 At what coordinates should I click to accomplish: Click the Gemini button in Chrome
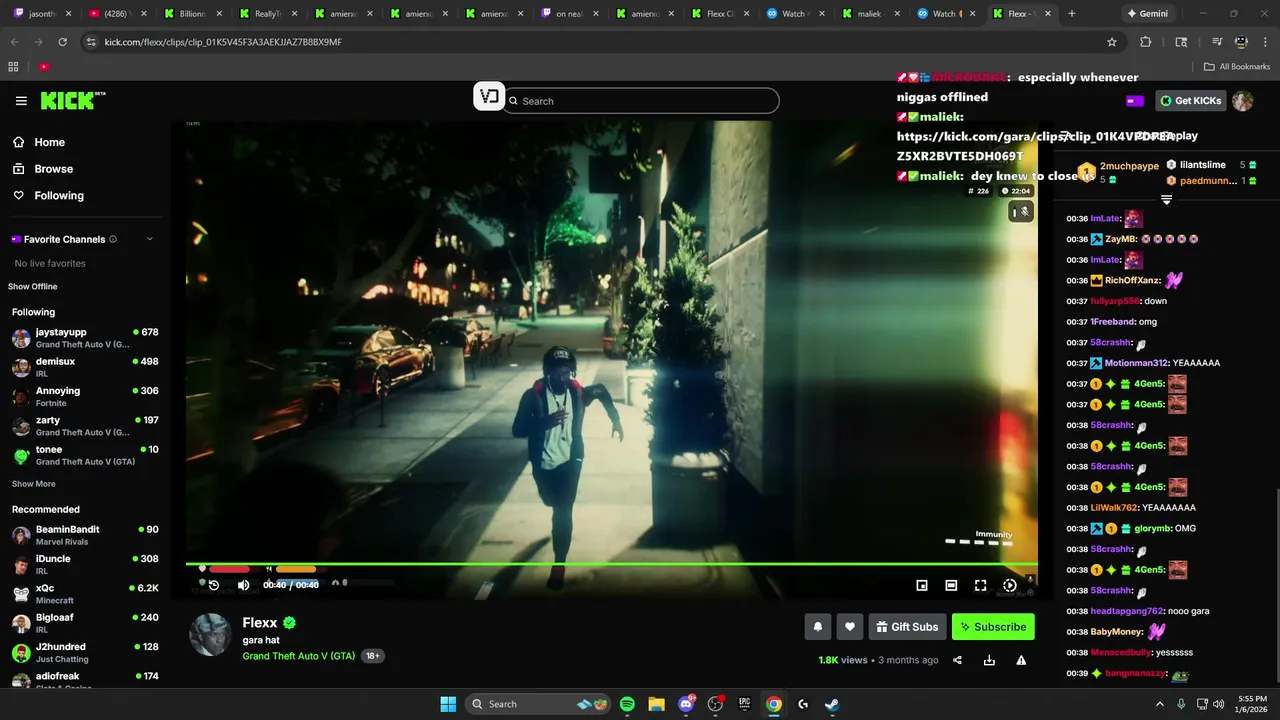pos(1147,14)
